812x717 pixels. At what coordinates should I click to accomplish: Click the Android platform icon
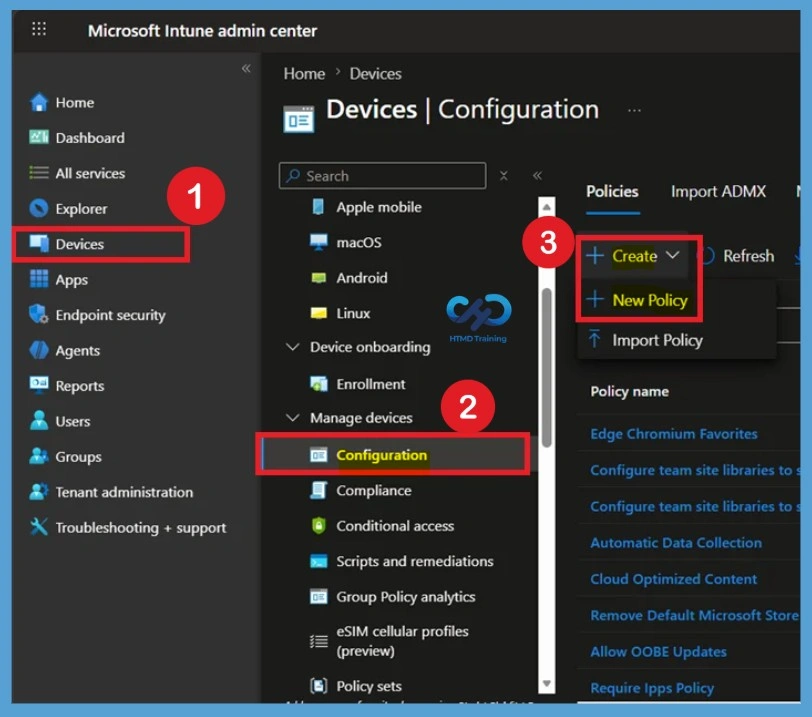coord(318,278)
